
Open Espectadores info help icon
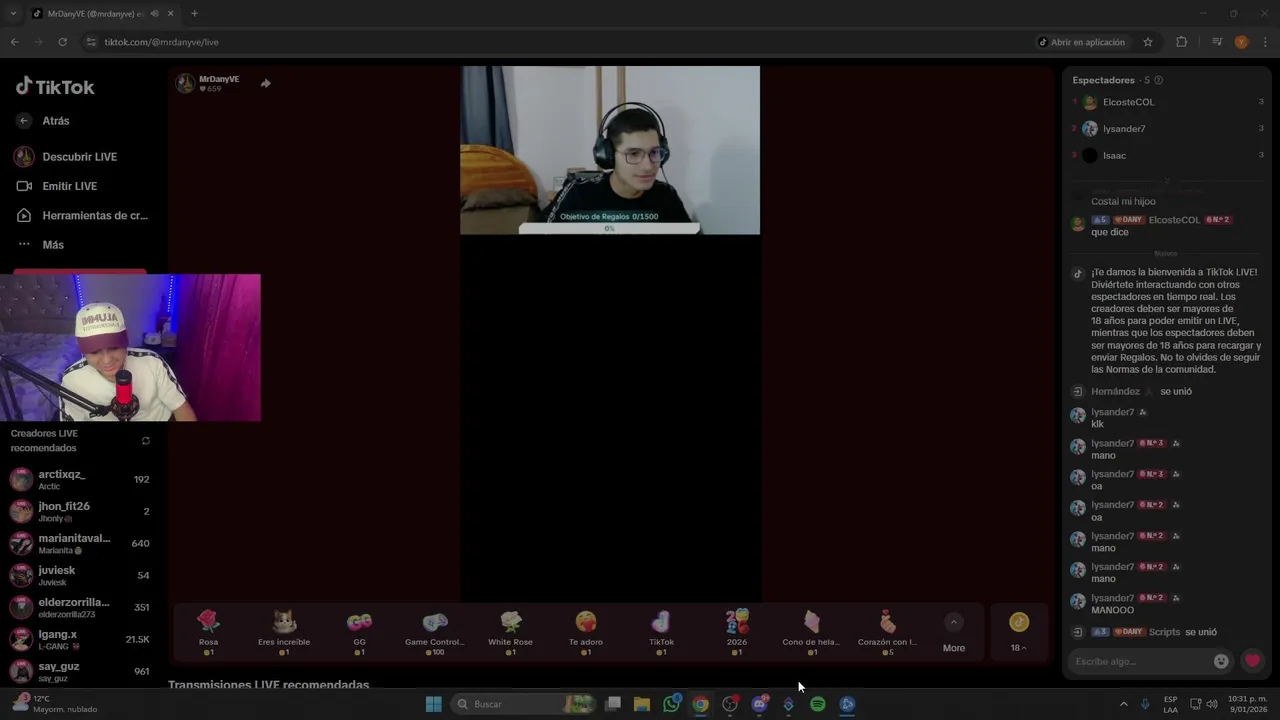point(1158,80)
